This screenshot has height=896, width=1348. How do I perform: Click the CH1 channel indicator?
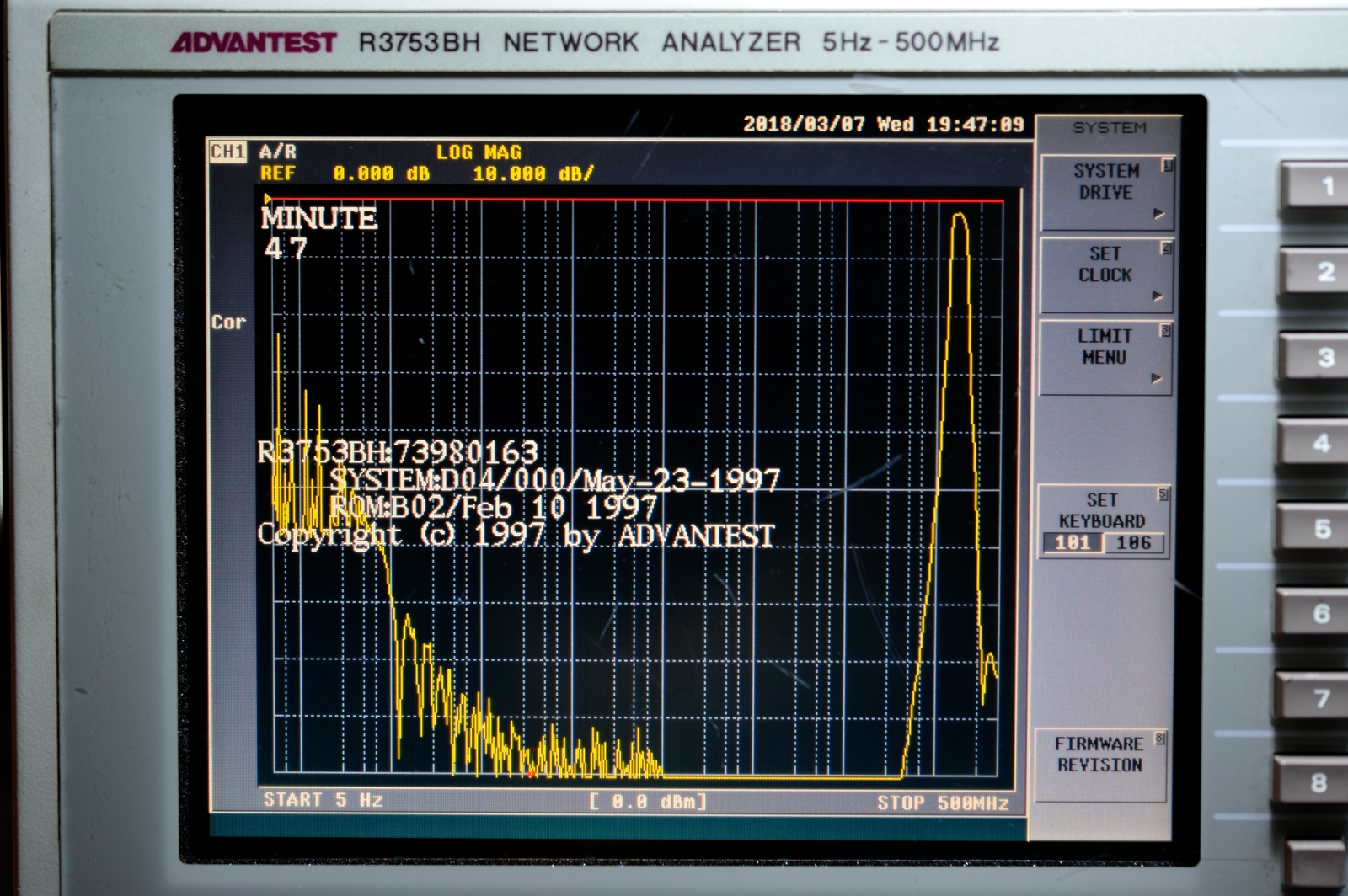coord(227,152)
